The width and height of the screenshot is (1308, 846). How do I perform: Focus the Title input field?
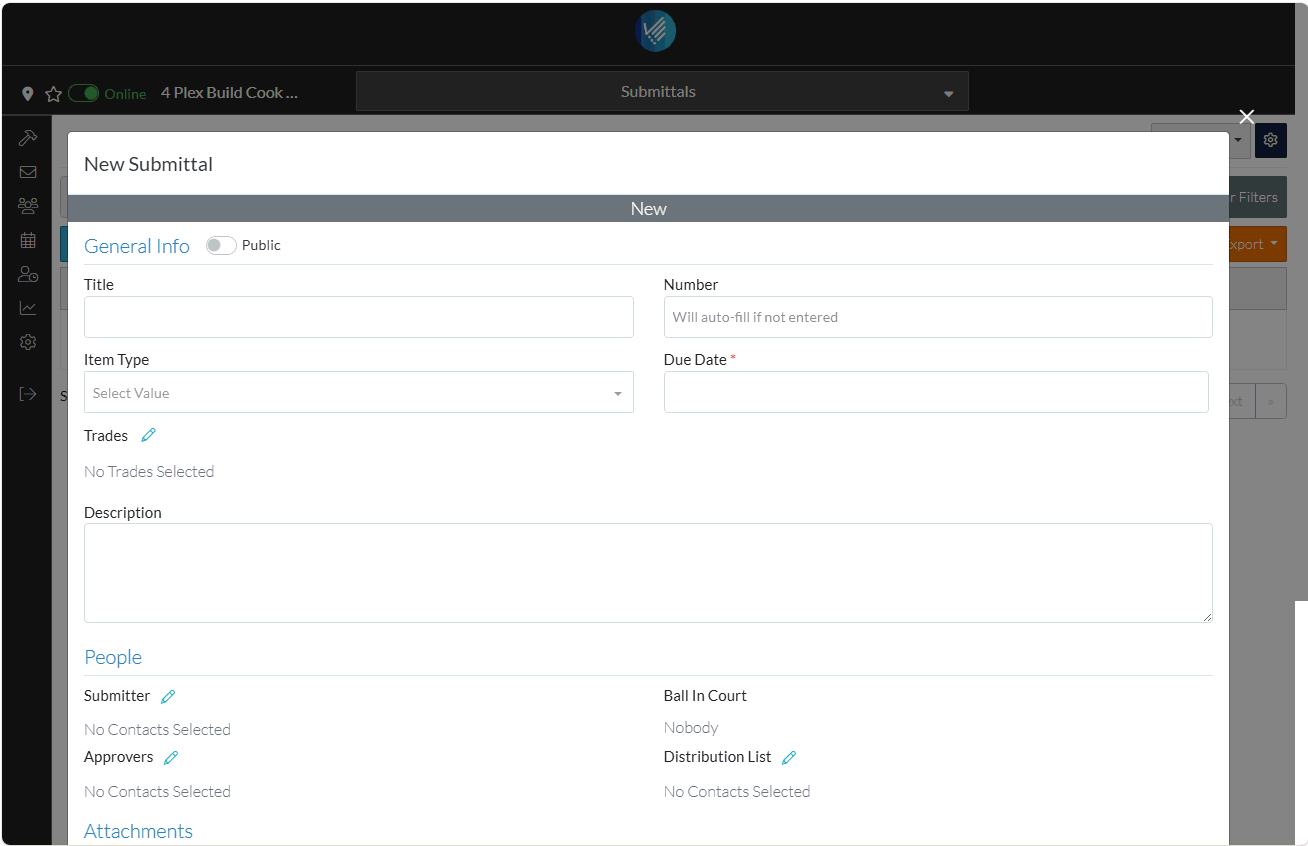point(359,317)
